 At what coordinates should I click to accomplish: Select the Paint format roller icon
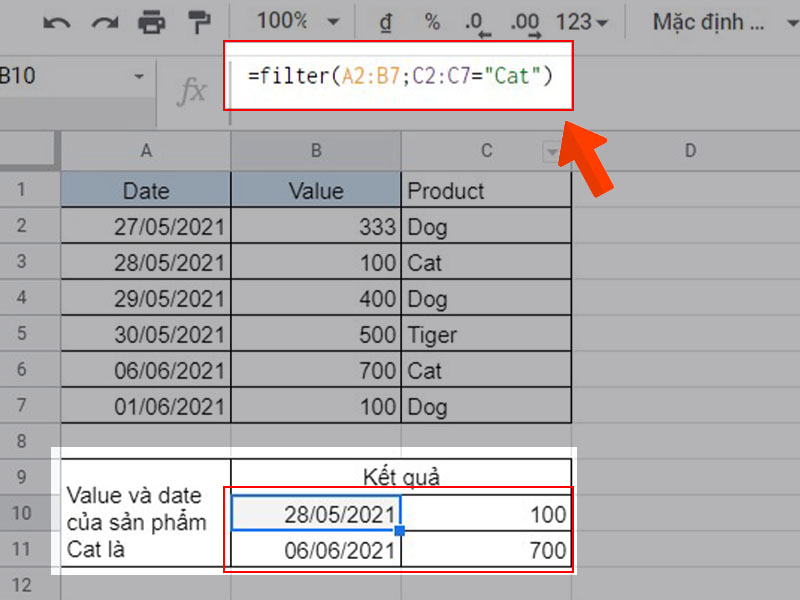coord(199,23)
